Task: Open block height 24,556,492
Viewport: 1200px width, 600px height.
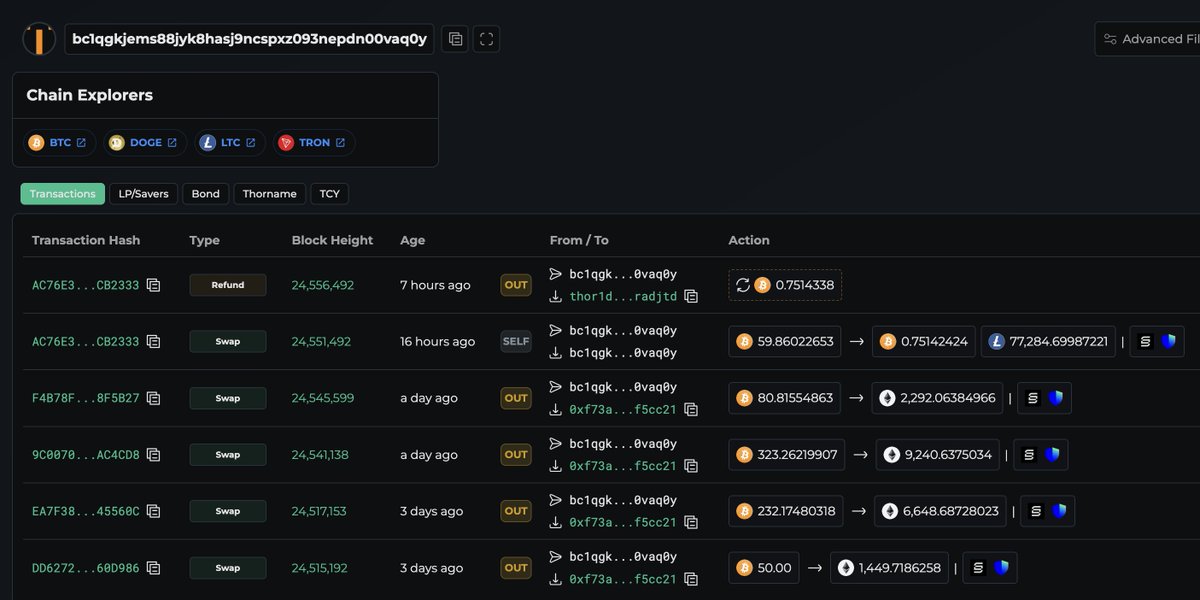Action: click(322, 285)
